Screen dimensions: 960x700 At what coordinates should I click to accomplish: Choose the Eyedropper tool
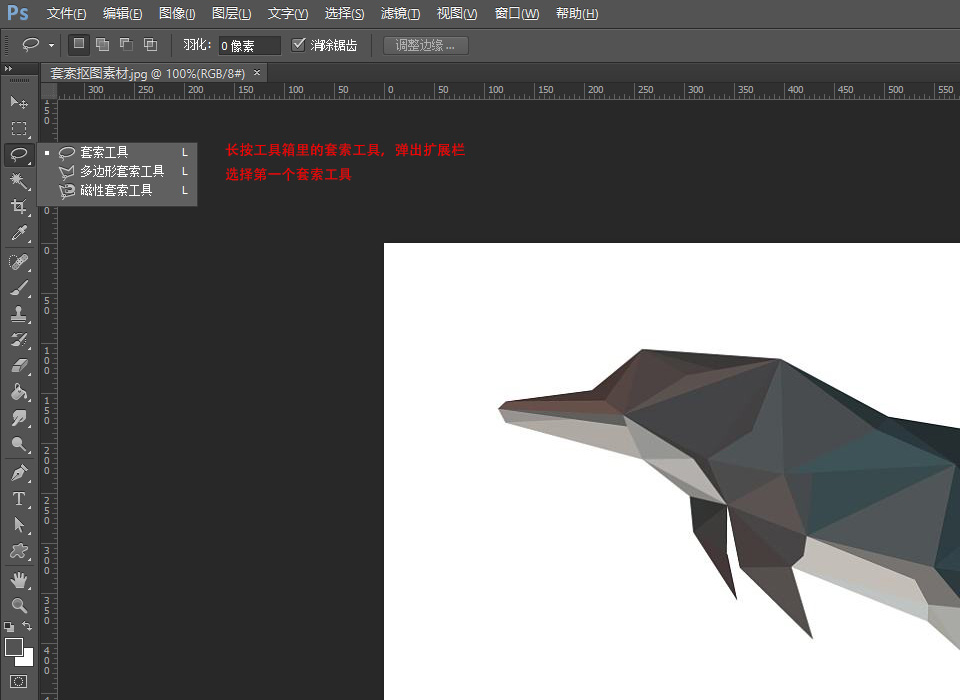(x=19, y=234)
